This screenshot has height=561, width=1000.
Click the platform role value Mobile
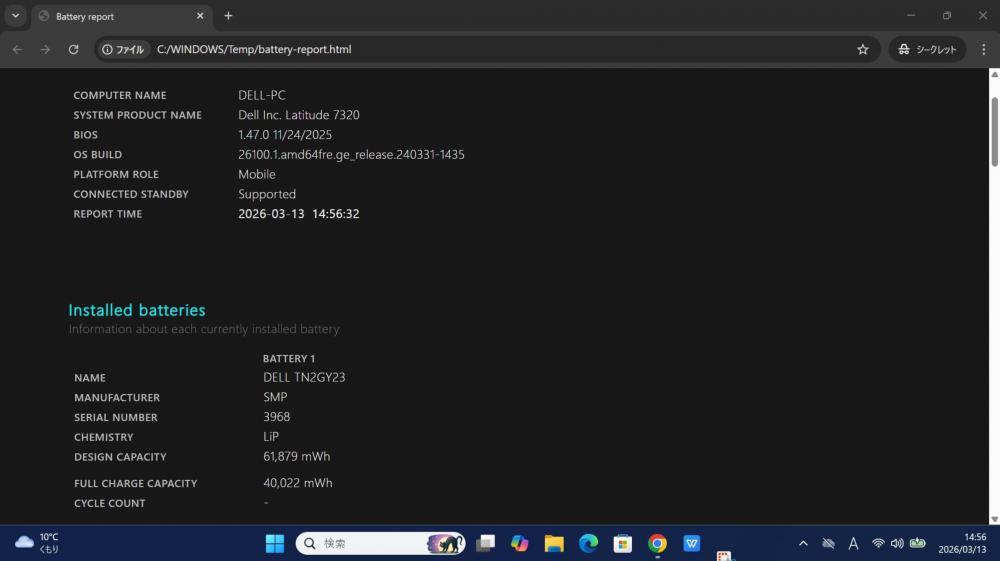tap(257, 174)
